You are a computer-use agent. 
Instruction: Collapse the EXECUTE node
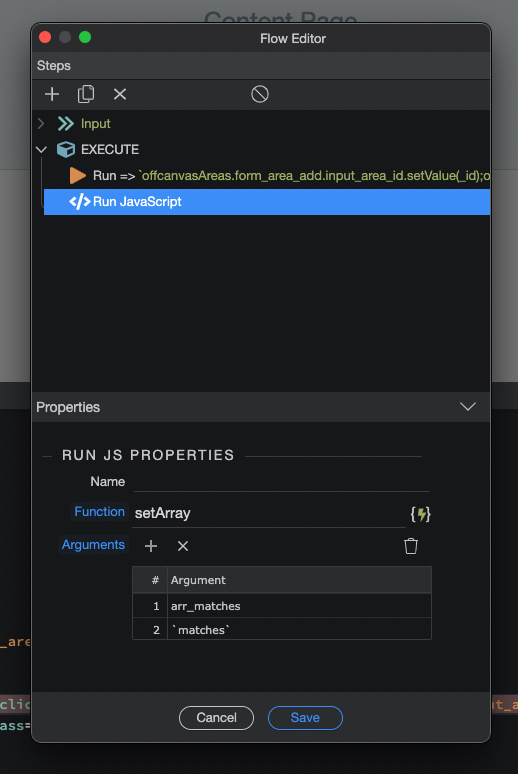click(x=41, y=149)
